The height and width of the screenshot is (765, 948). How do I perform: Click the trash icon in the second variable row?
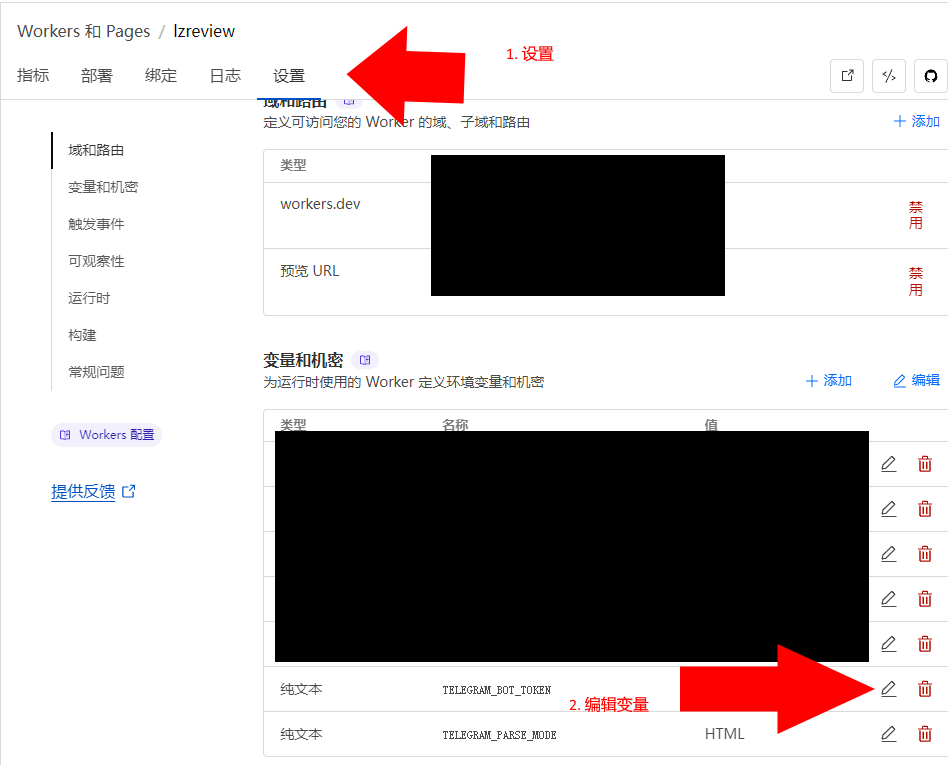pos(924,509)
